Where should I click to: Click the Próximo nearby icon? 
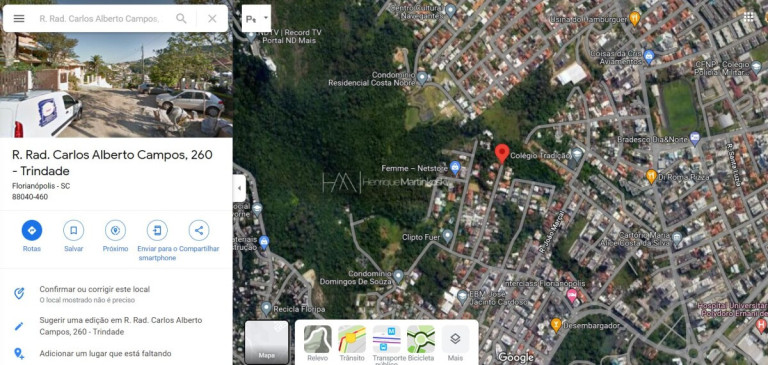(x=115, y=230)
